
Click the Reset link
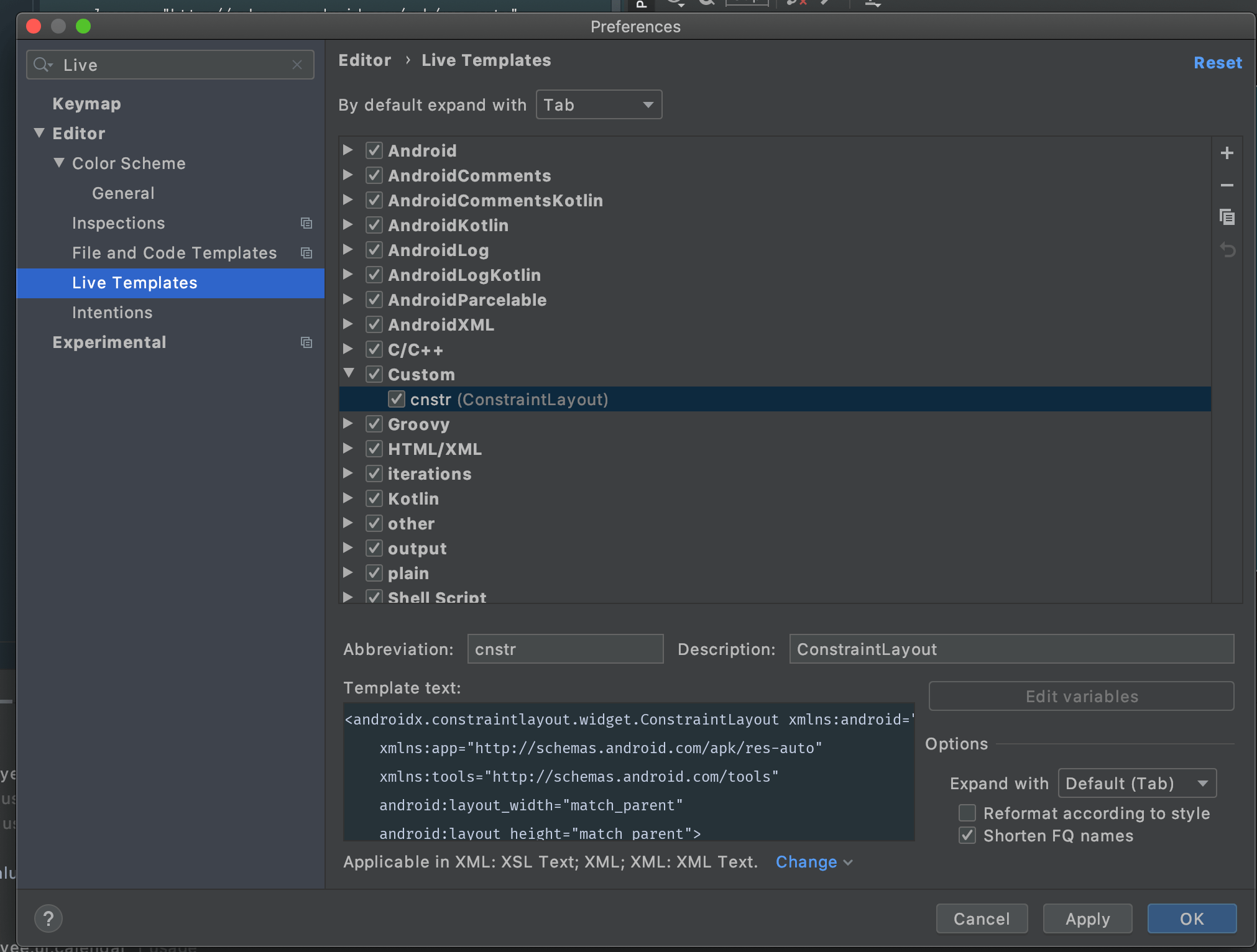(x=1217, y=63)
